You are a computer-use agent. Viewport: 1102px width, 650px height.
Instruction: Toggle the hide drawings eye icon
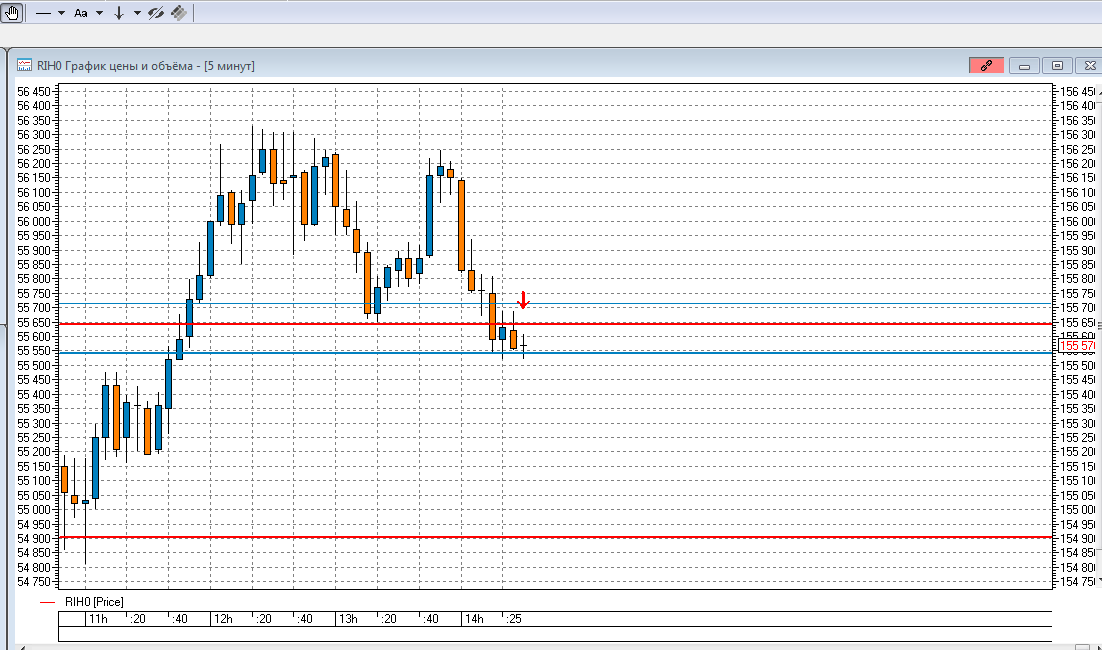156,13
